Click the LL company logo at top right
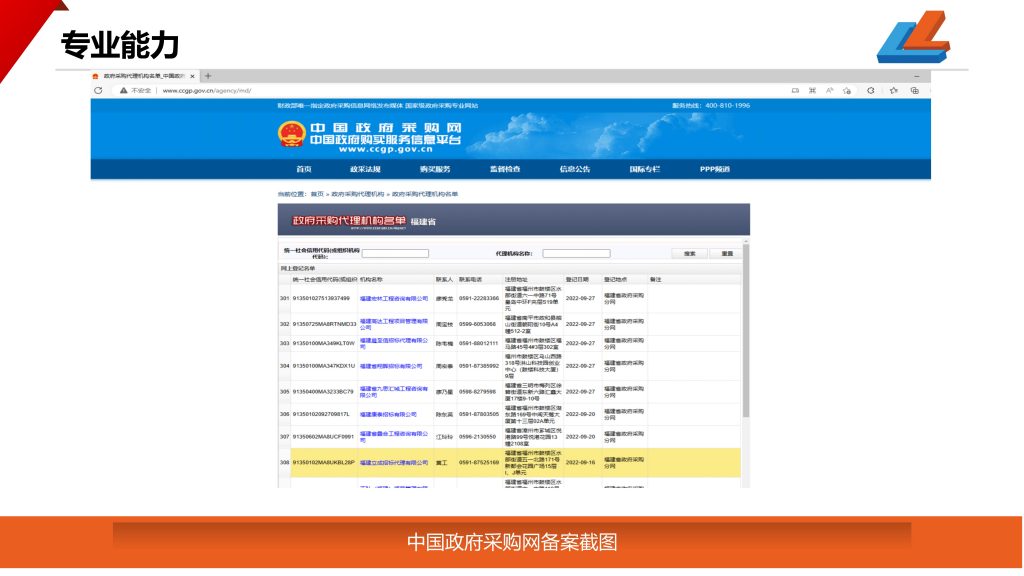The width and height of the screenshot is (1024, 576). (x=912, y=37)
